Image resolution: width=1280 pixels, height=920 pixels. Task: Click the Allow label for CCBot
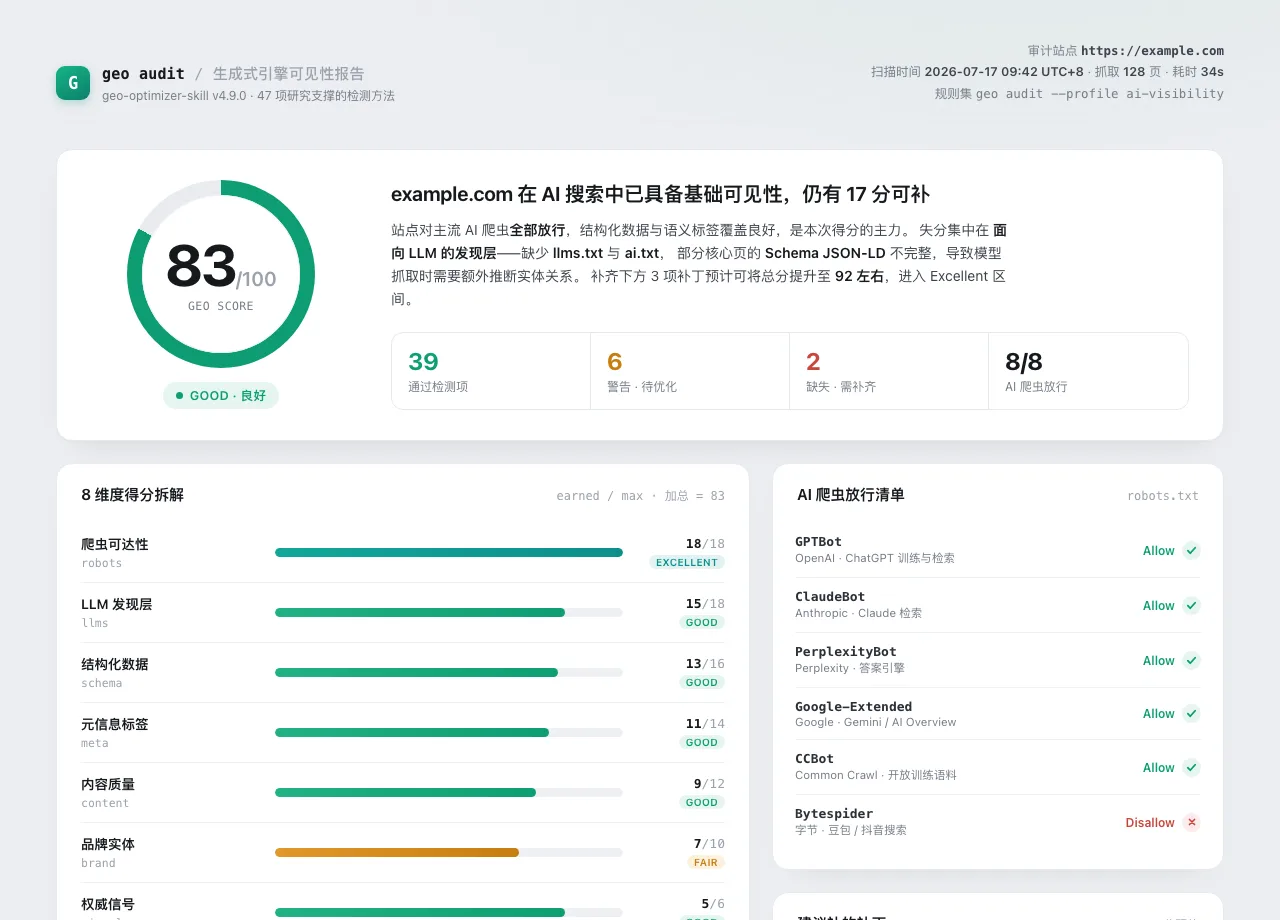(x=1159, y=767)
